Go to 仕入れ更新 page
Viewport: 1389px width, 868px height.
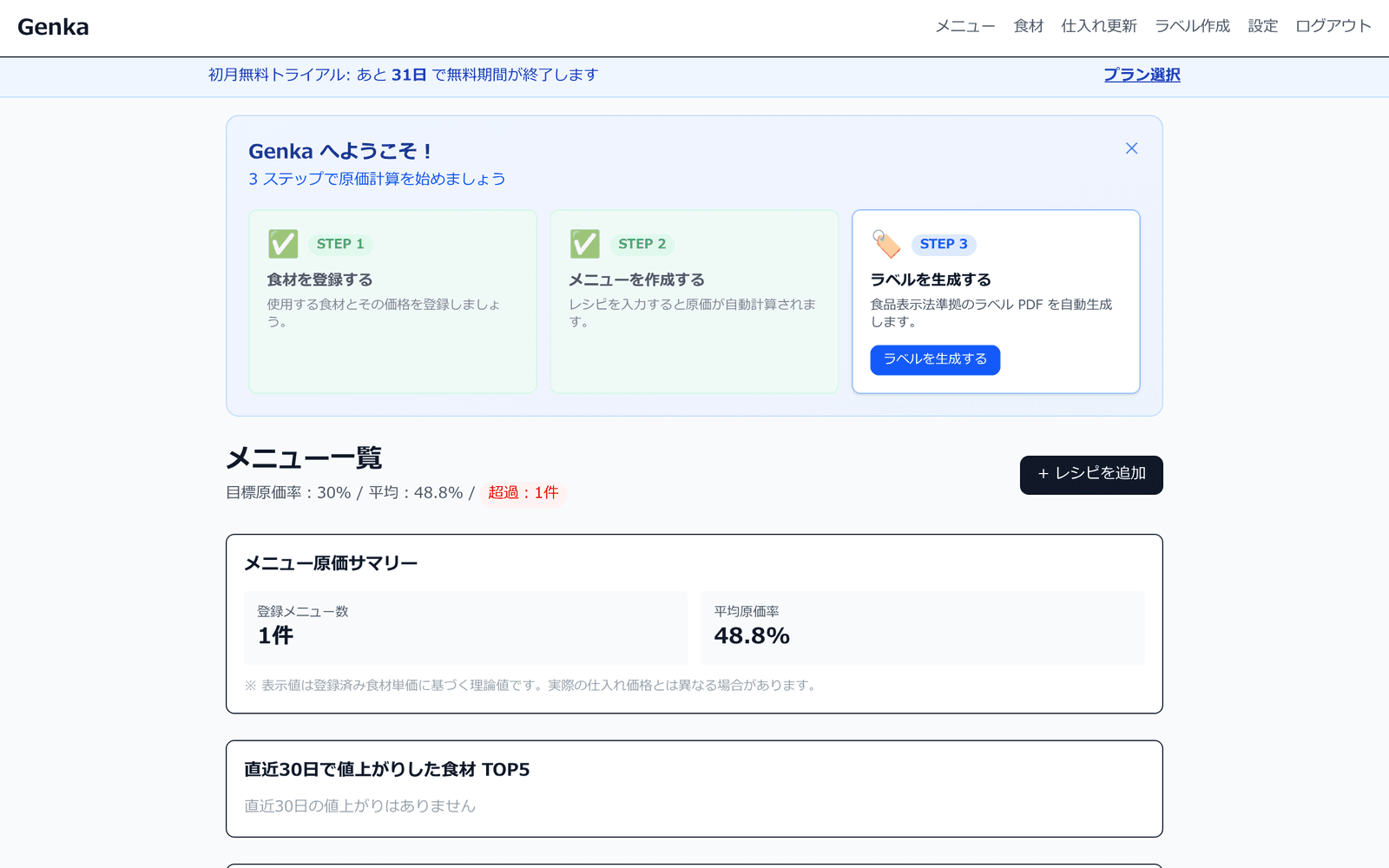(1099, 26)
